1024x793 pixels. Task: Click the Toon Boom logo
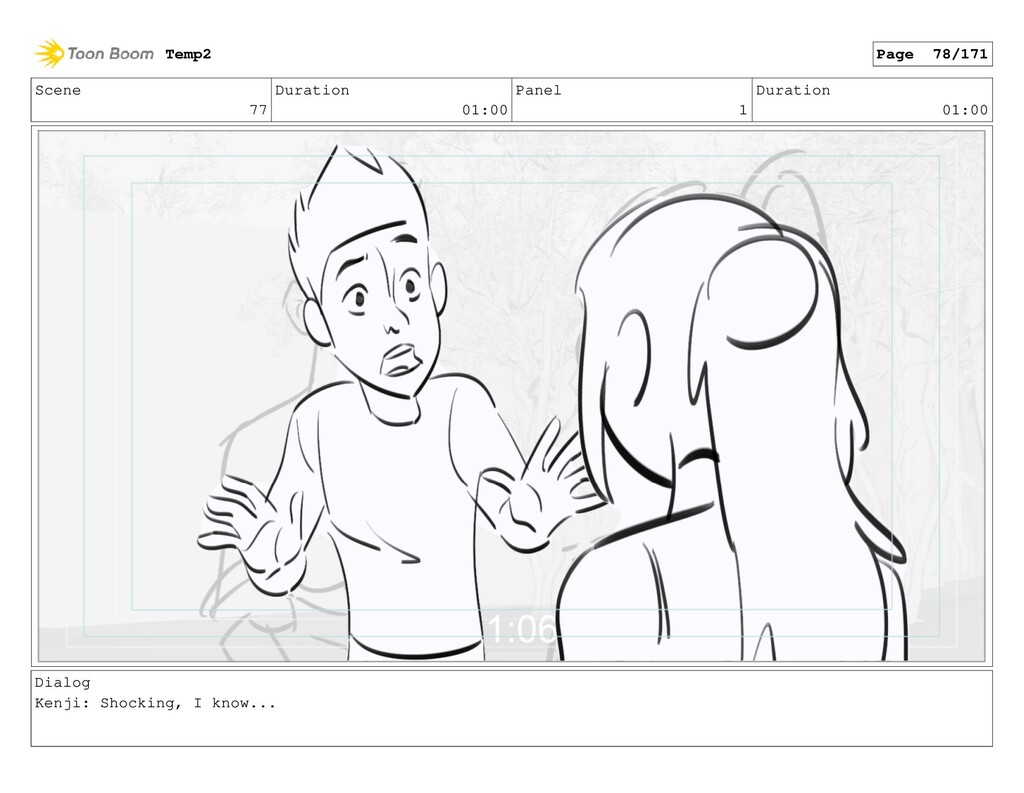[93, 54]
